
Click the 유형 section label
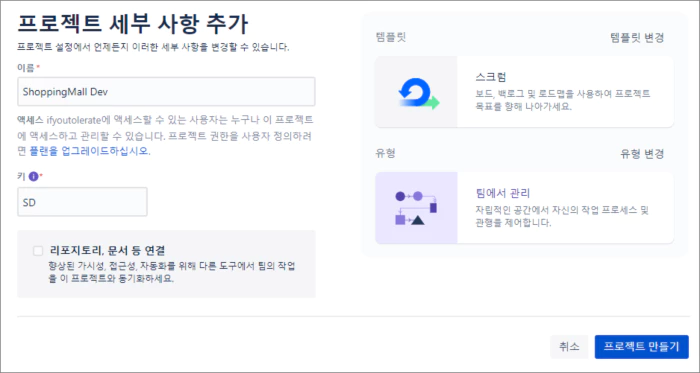(x=385, y=153)
